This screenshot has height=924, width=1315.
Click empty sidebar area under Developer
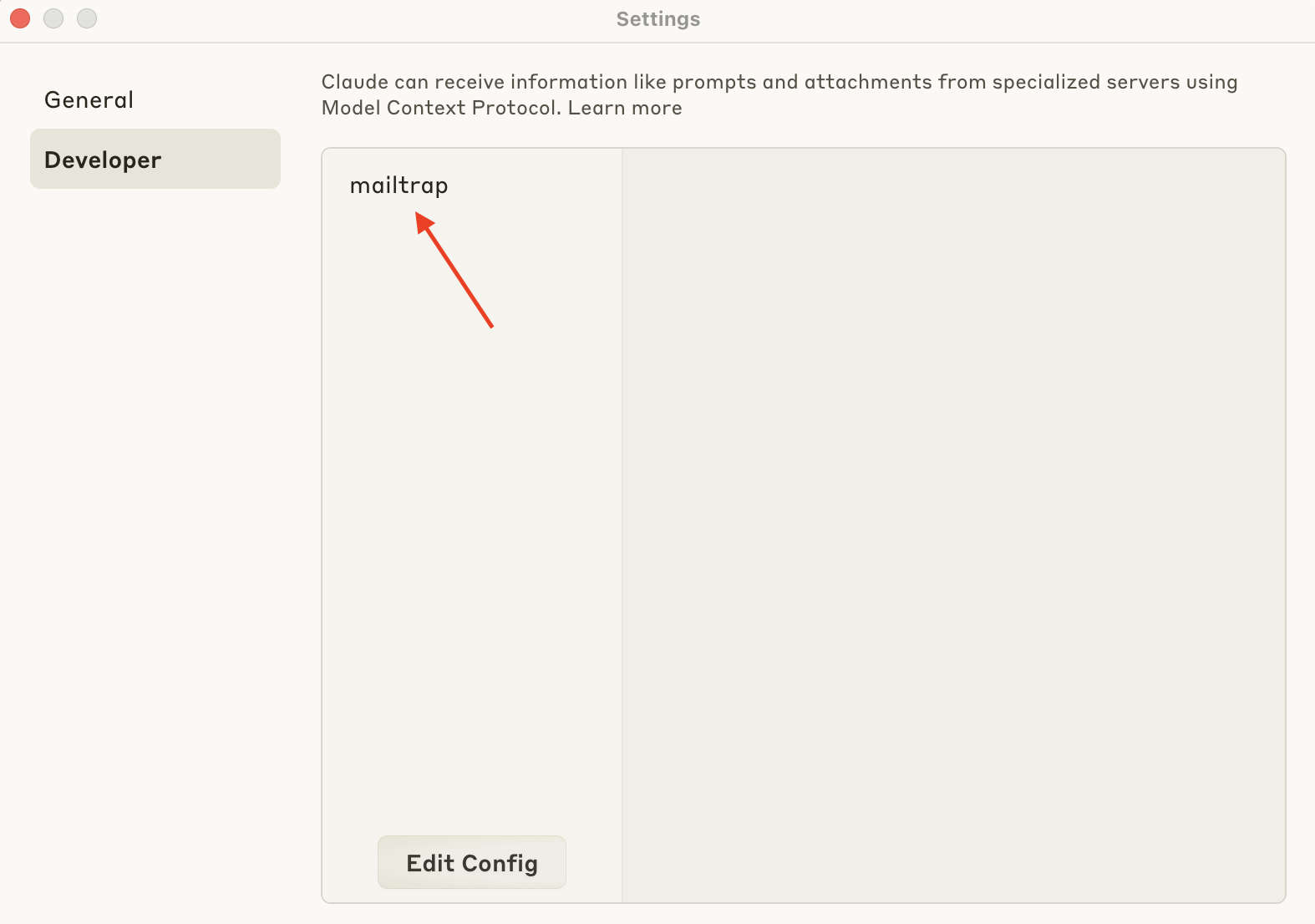[155, 543]
